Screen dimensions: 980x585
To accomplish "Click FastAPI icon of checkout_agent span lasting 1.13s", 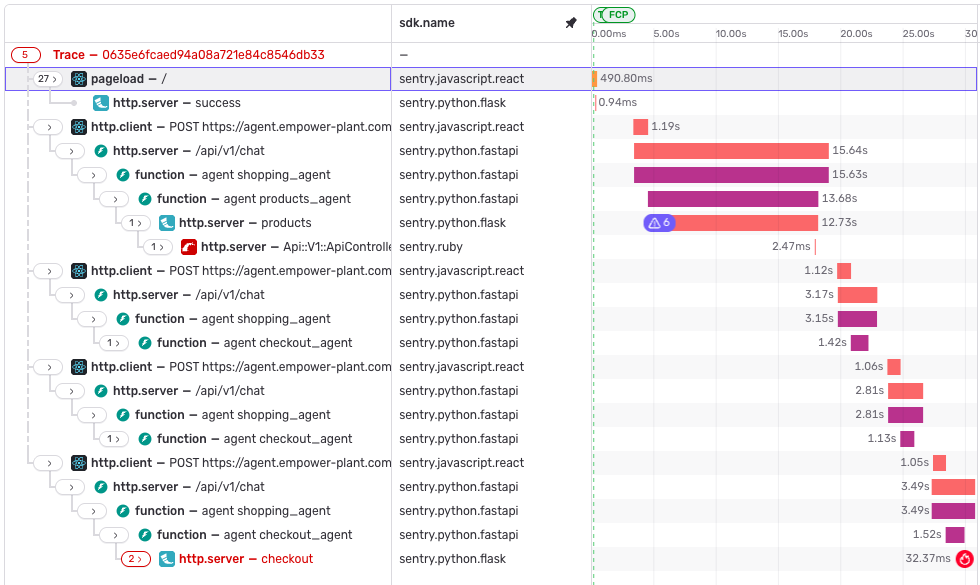I will coord(145,439).
